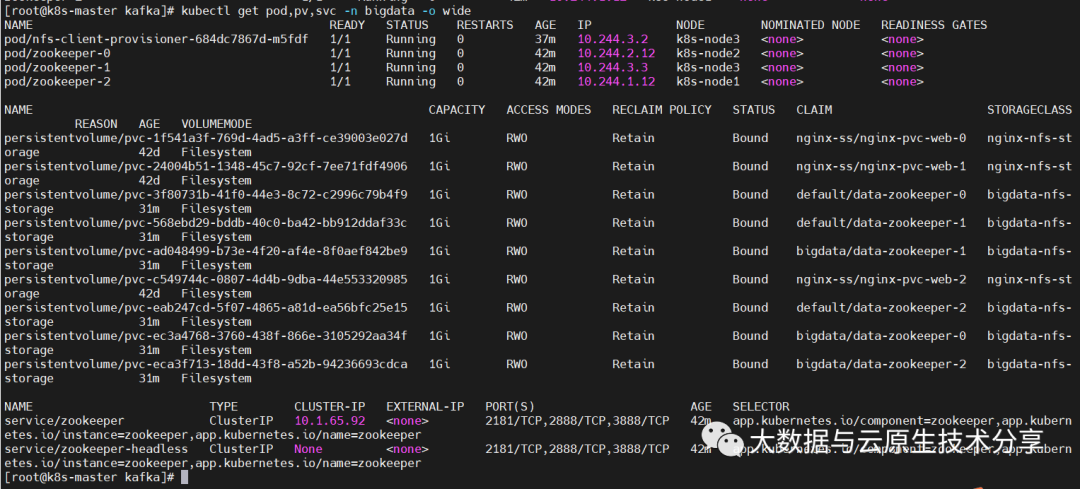Click the VOLUMEMODE column header
Image resolution: width=1080 pixels, height=489 pixels.
217,124
